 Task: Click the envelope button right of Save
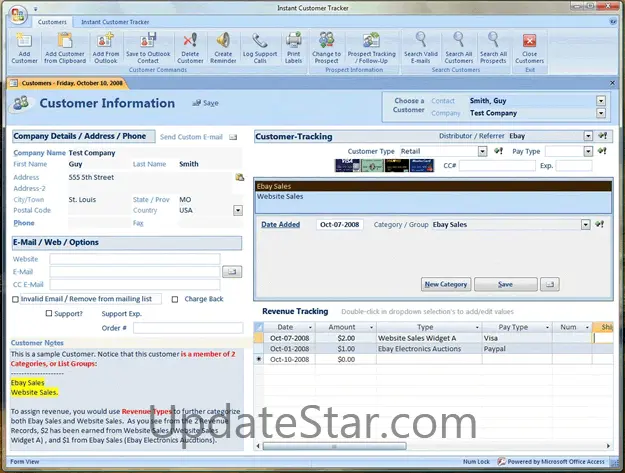coord(550,284)
